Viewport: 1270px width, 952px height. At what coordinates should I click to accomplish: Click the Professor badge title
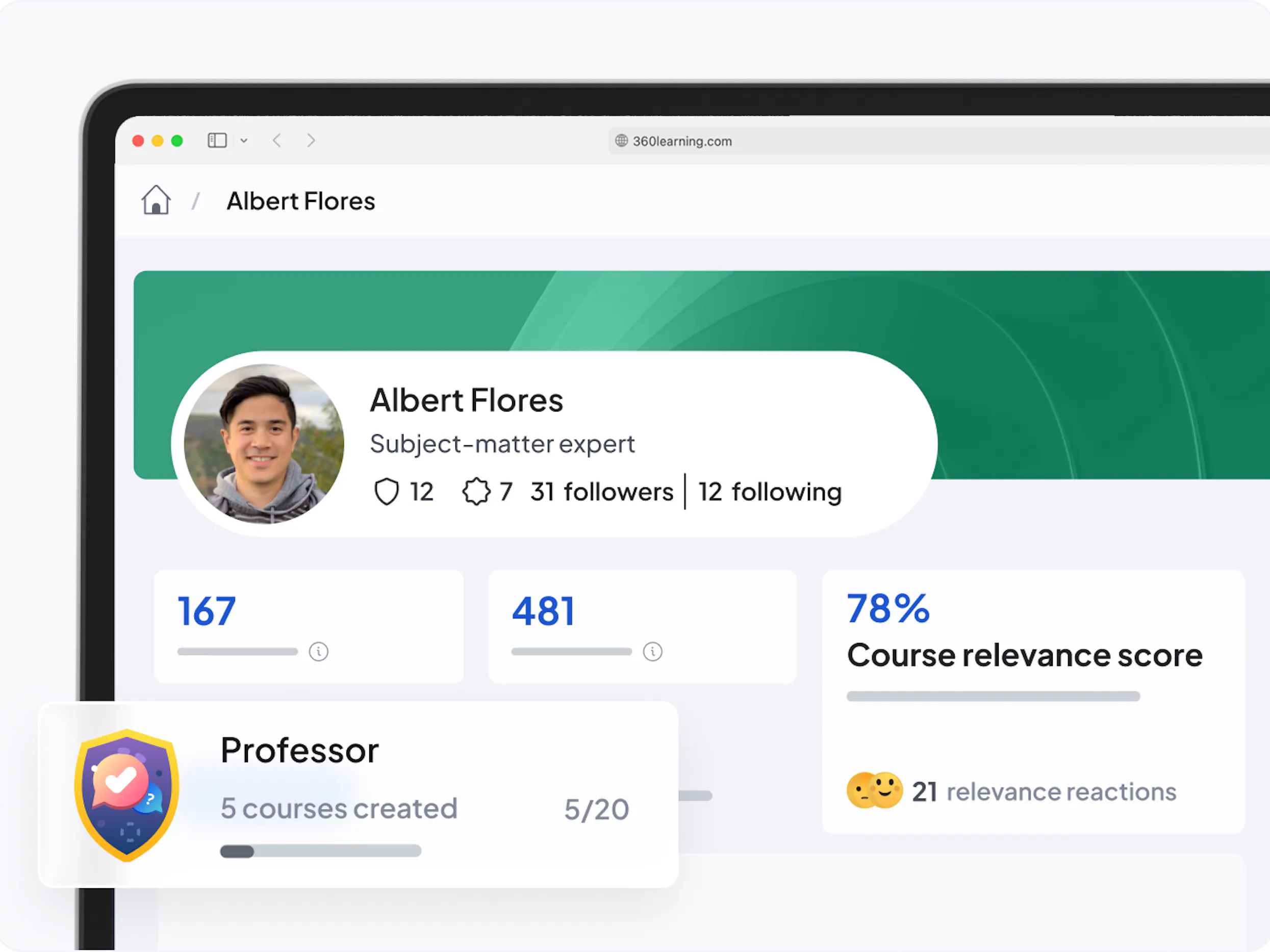[300, 750]
